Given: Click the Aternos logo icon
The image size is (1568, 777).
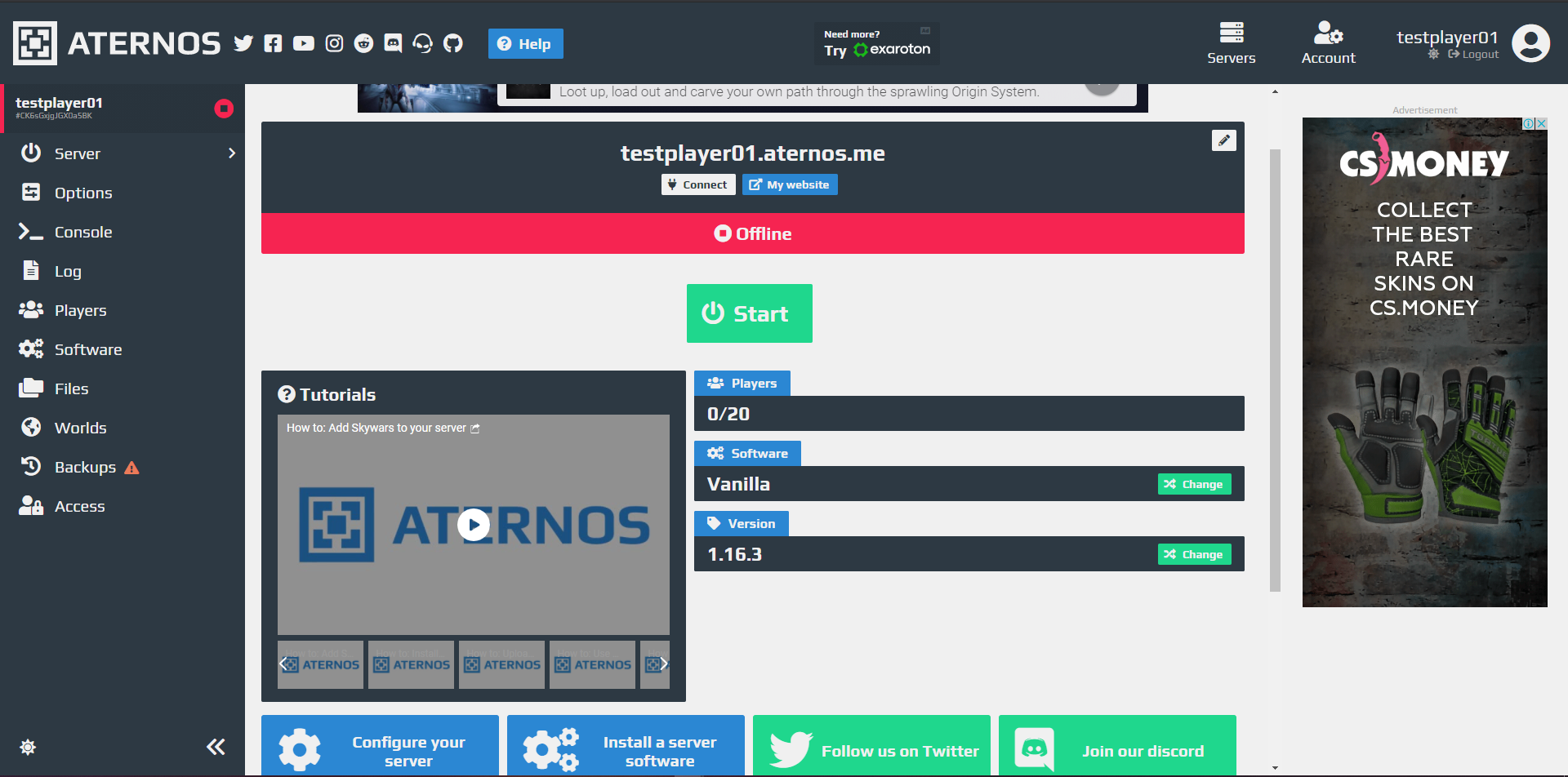Looking at the screenshot, I should click(x=35, y=43).
